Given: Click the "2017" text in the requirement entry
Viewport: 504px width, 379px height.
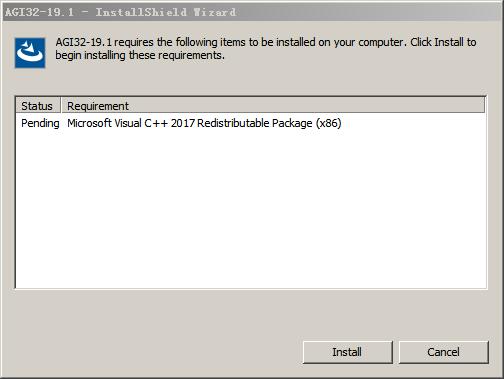Looking at the screenshot, I should tap(183, 123).
